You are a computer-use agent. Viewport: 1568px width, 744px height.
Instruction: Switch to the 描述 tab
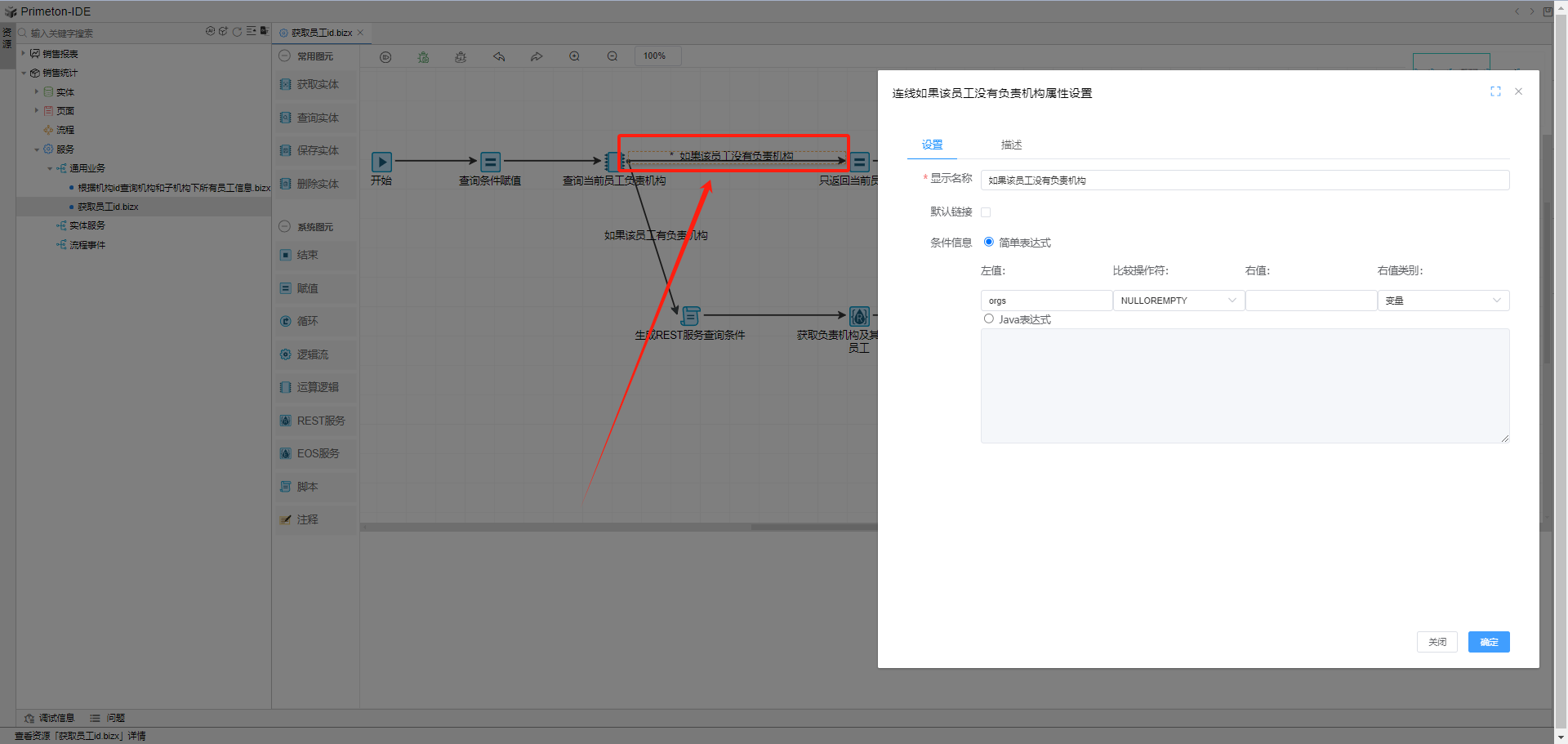pos(1011,145)
